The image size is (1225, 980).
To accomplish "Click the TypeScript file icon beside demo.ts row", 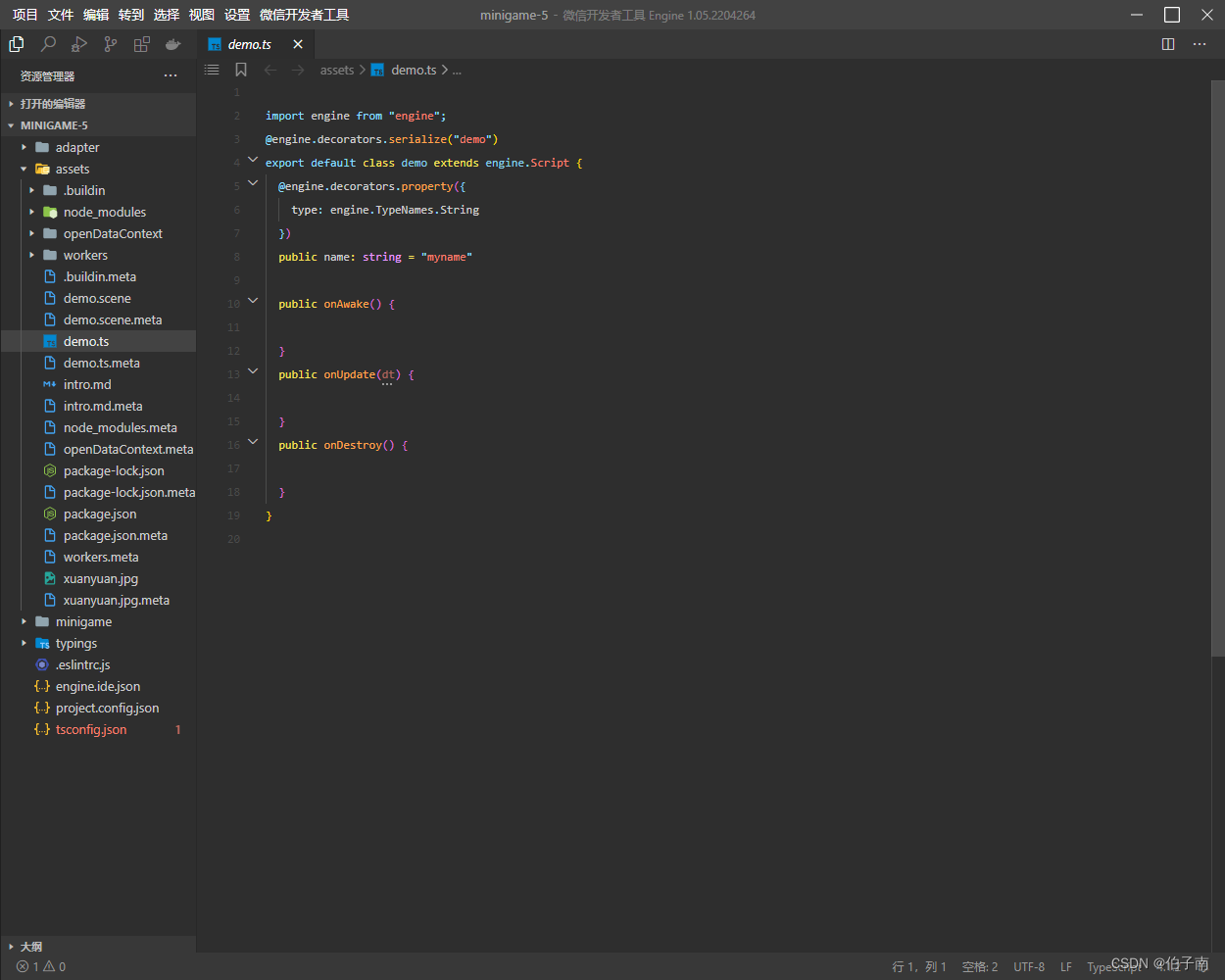I will [x=50, y=341].
